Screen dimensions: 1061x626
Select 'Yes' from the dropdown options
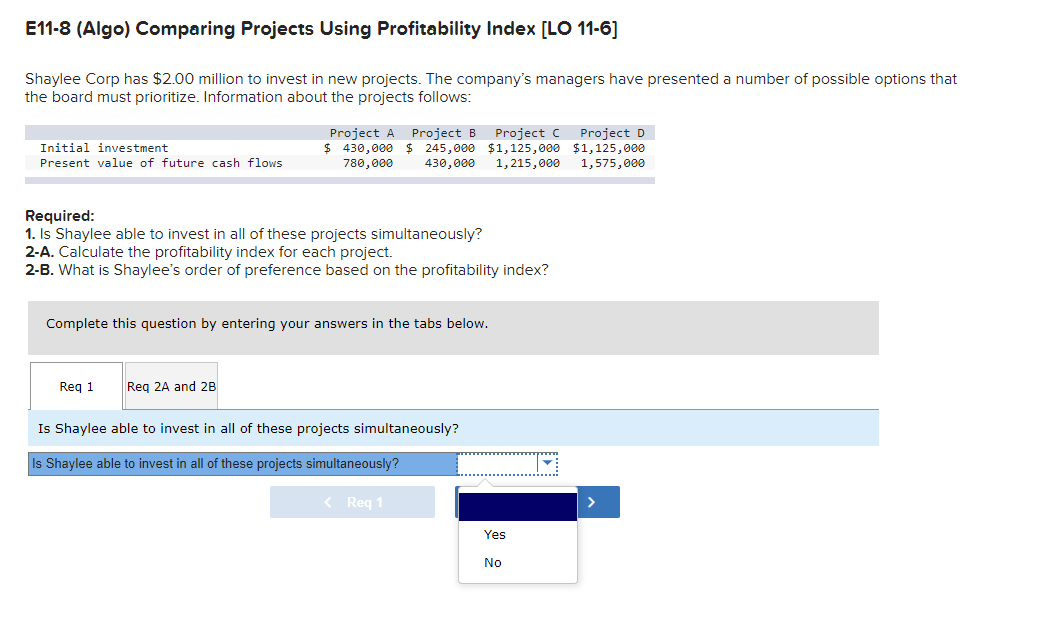point(494,534)
